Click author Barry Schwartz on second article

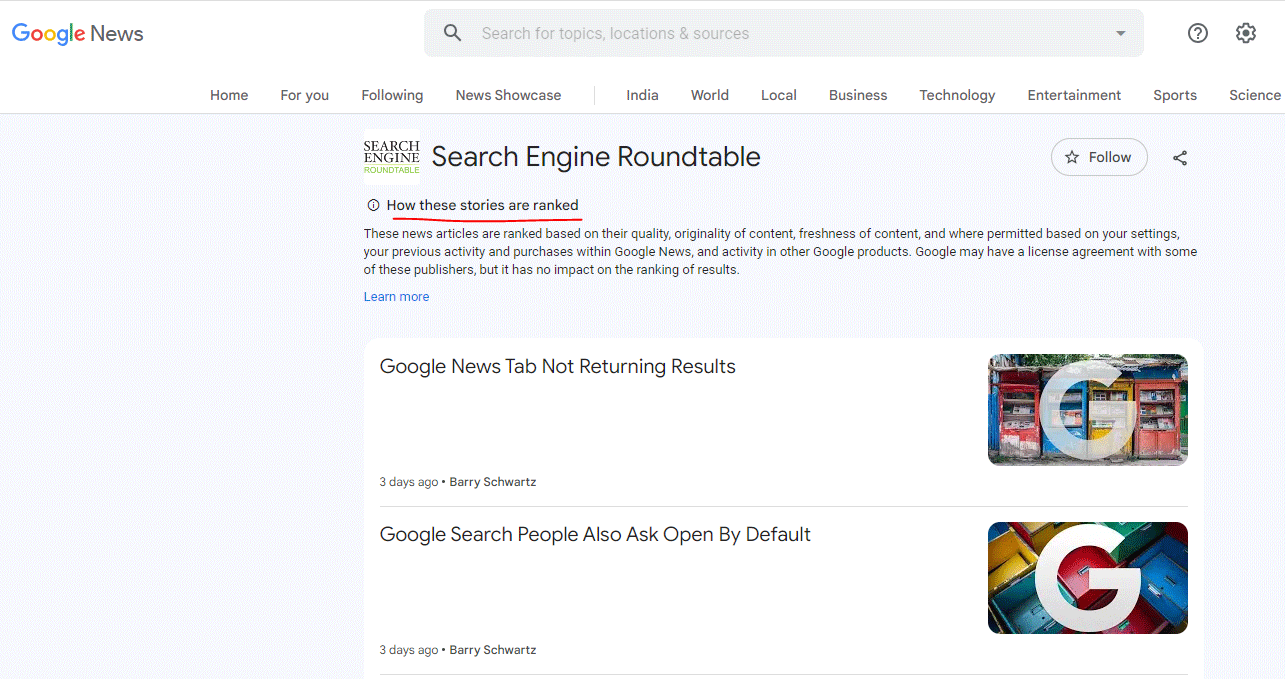[x=492, y=649]
